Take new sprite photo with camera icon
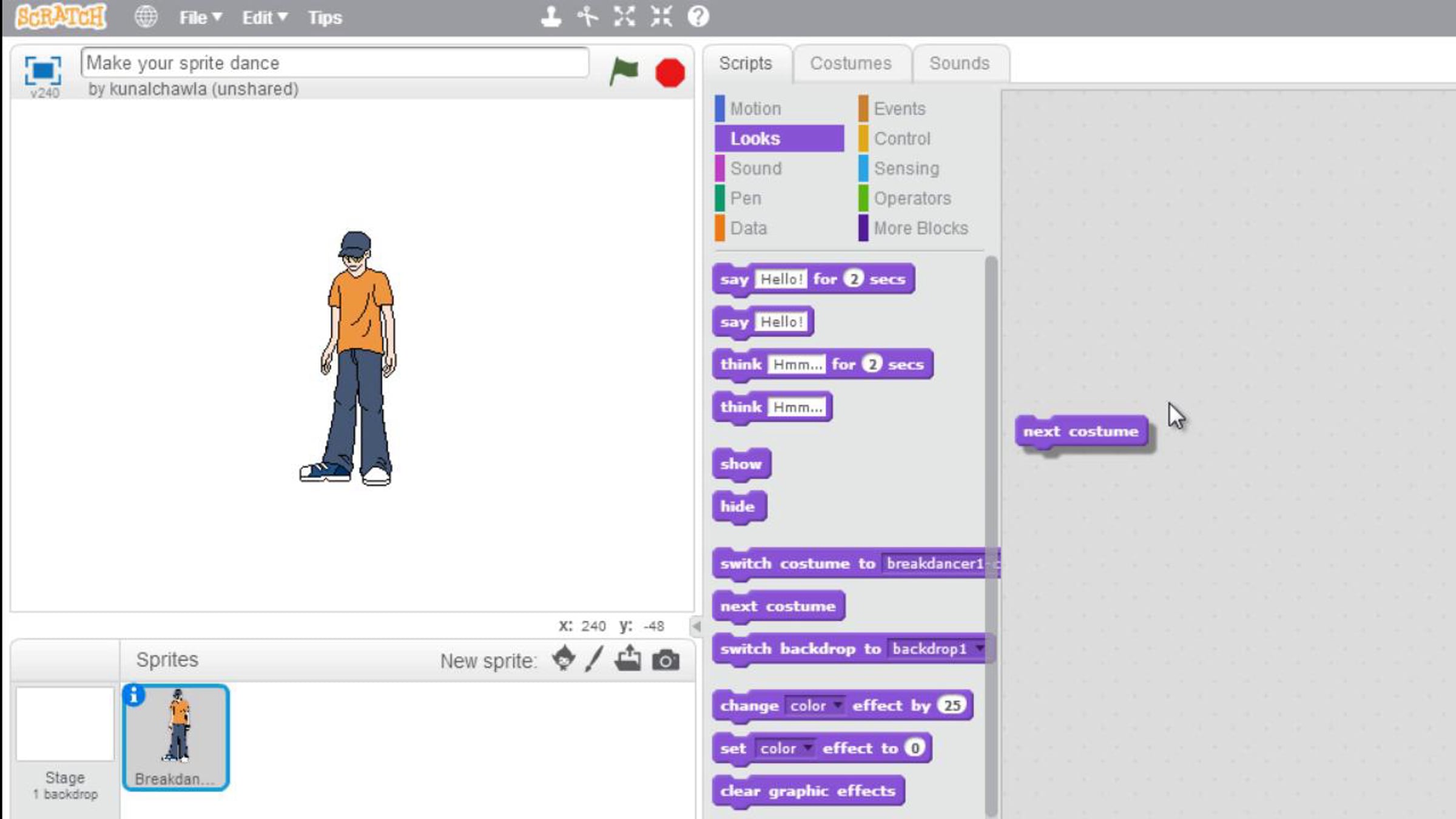Screen dimensions: 1456x819 point(666,660)
